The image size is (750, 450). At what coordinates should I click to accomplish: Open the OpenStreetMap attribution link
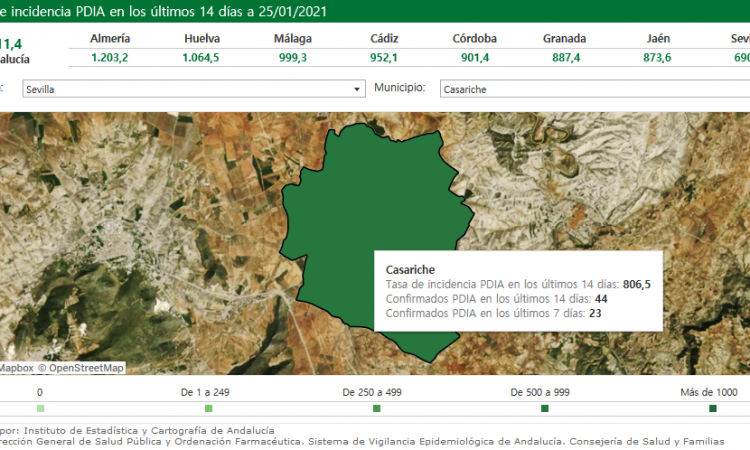87,368
